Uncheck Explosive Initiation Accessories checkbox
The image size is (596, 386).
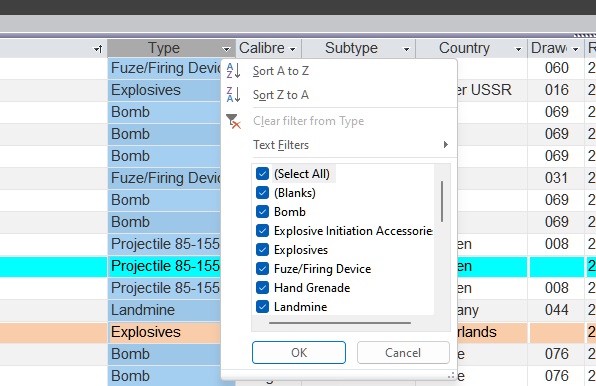262,231
